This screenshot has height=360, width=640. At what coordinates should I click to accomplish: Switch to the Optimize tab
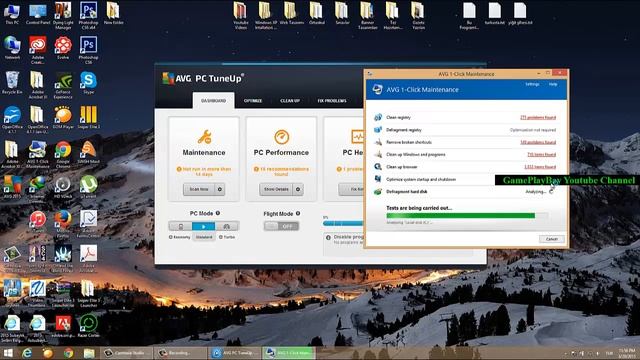[x=253, y=100]
